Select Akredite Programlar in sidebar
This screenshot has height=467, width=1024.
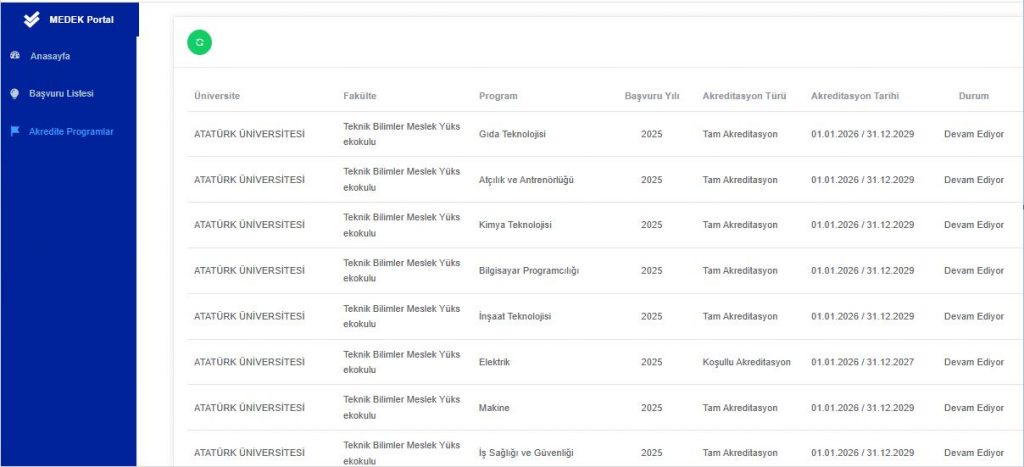click(71, 131)
